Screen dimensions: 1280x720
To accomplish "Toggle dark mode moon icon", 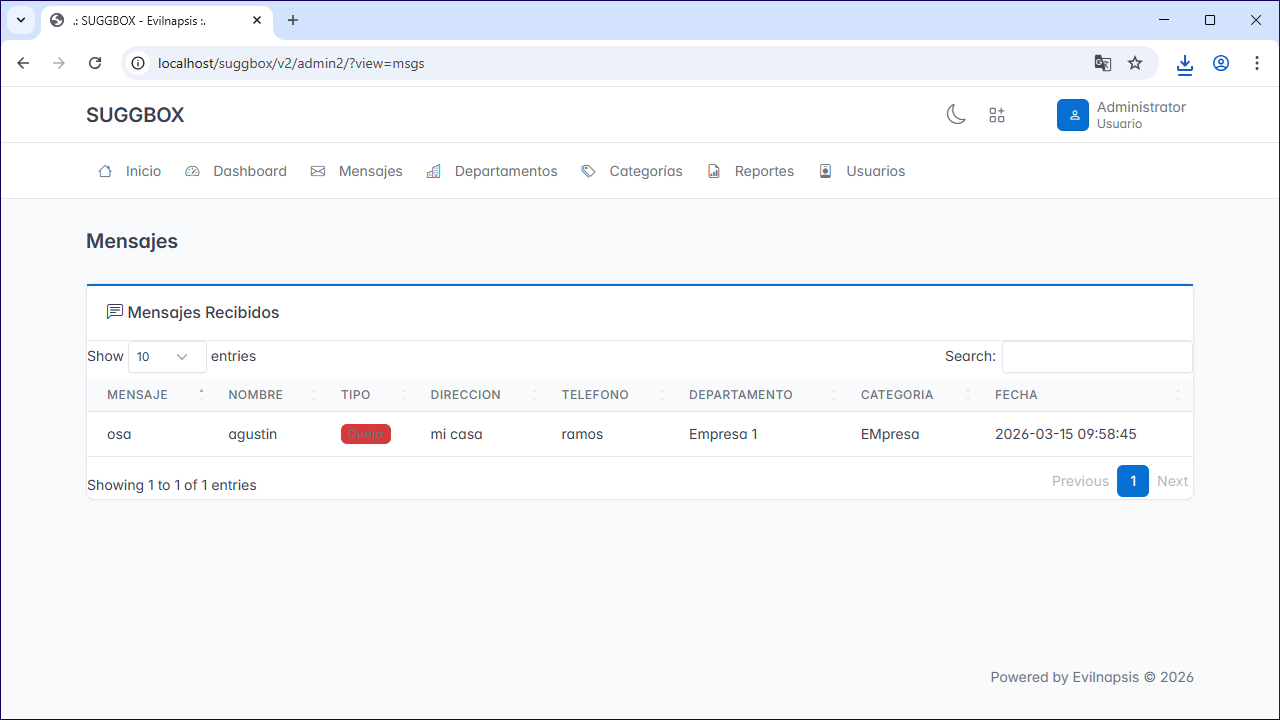I will [x=956, y=115].
